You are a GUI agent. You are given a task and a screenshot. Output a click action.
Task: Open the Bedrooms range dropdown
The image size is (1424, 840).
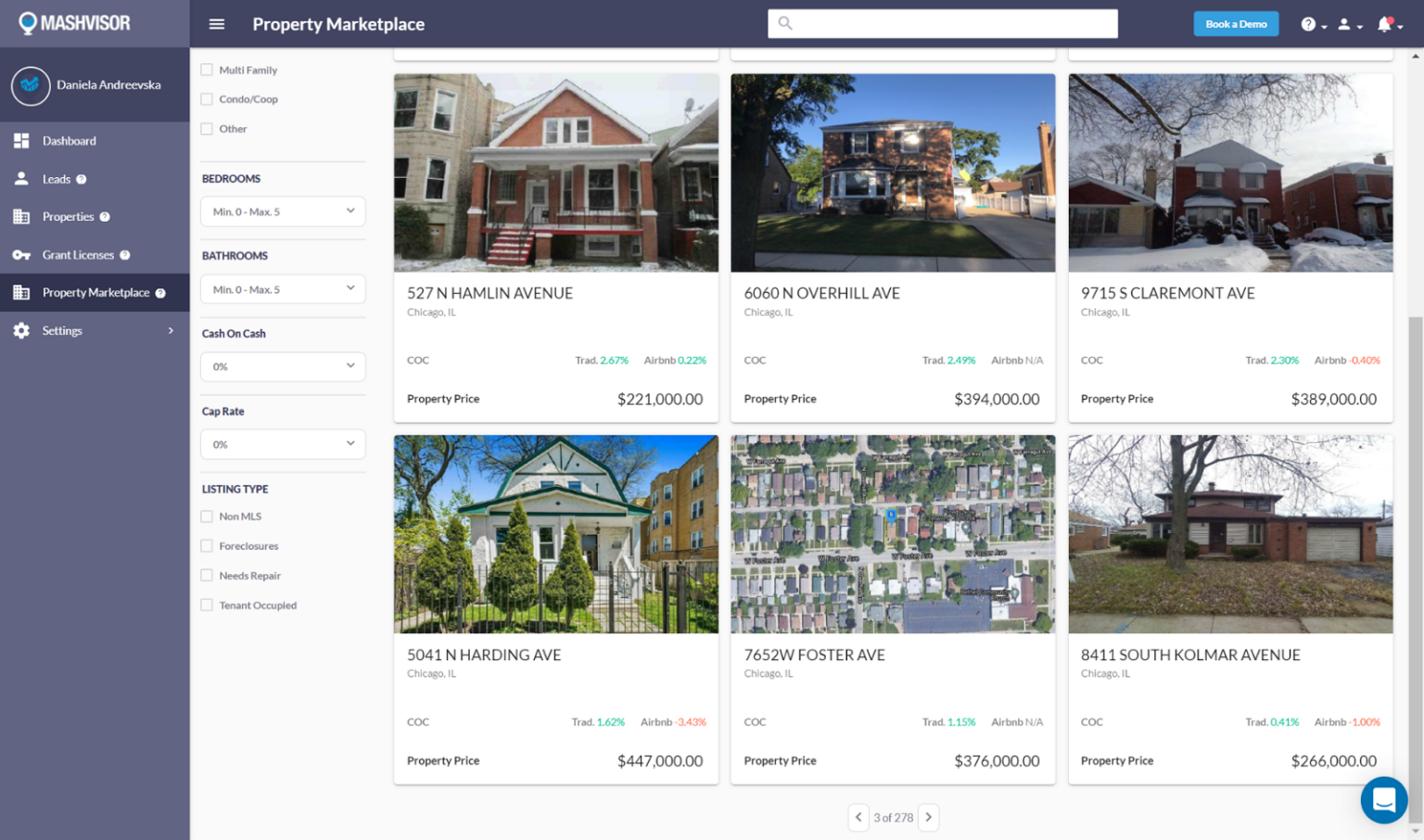[283, 210]
